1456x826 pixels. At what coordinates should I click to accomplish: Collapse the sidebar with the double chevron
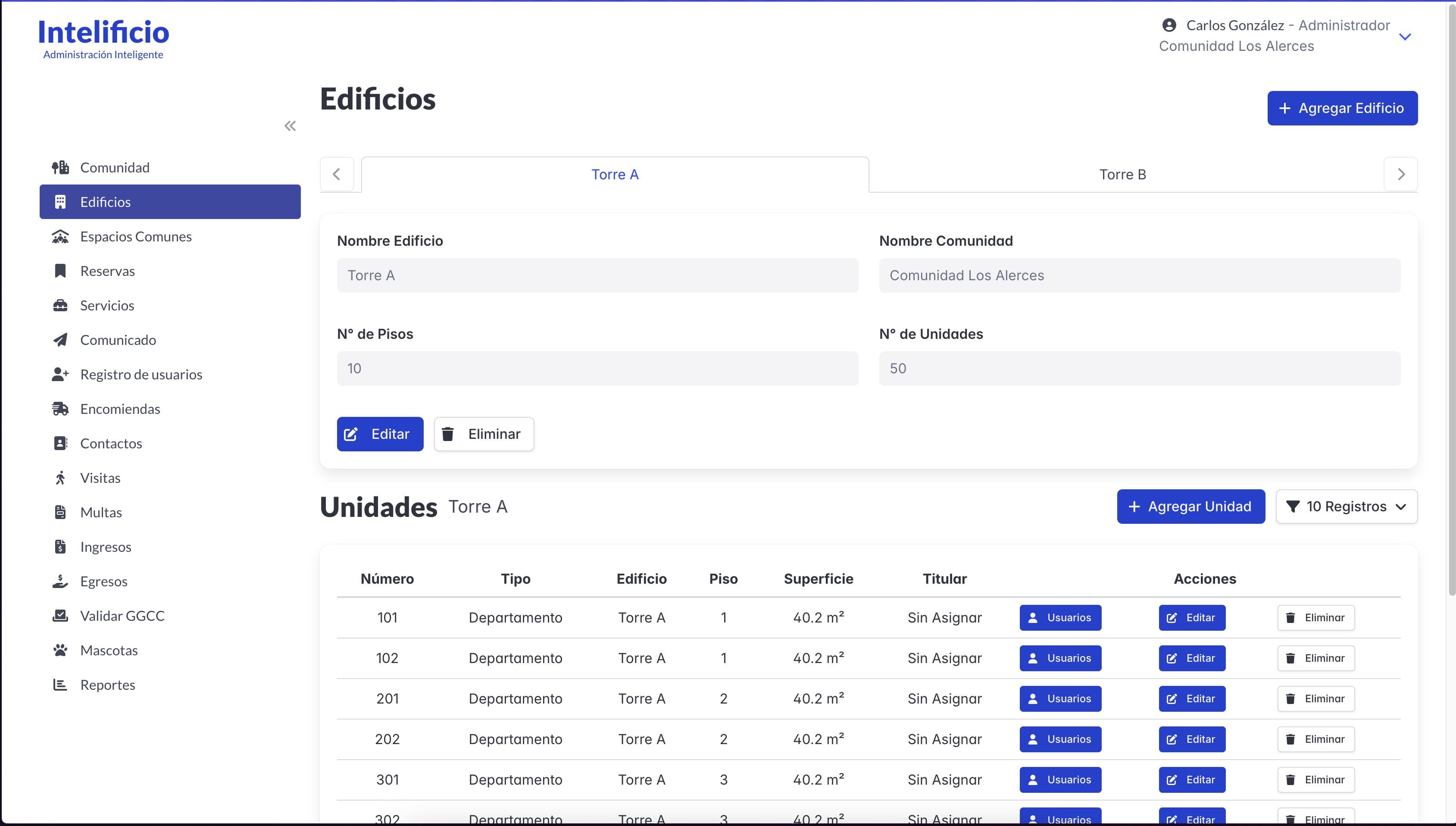[x=290, y=125]
